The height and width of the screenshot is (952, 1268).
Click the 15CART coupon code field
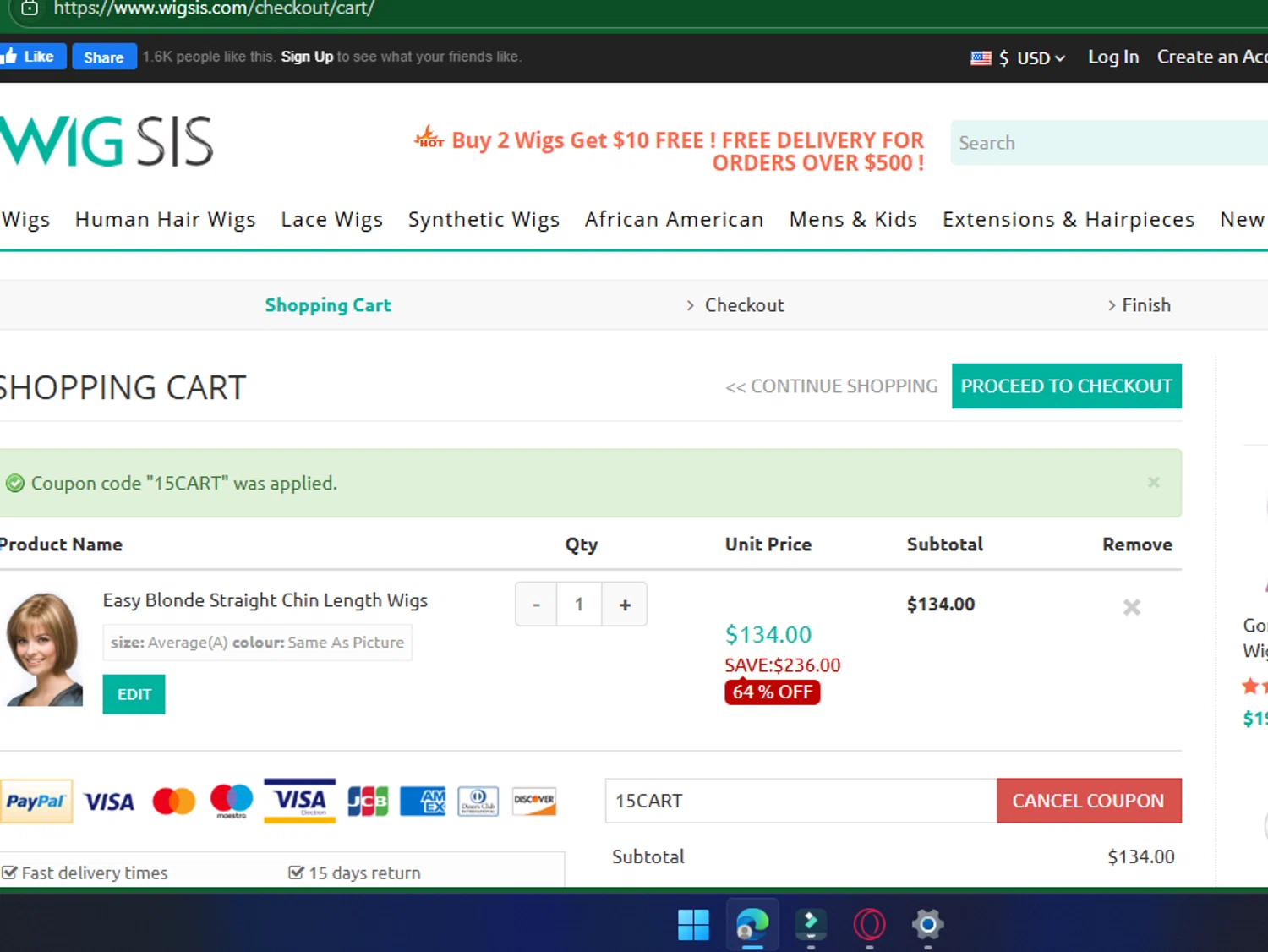(801, 801)
